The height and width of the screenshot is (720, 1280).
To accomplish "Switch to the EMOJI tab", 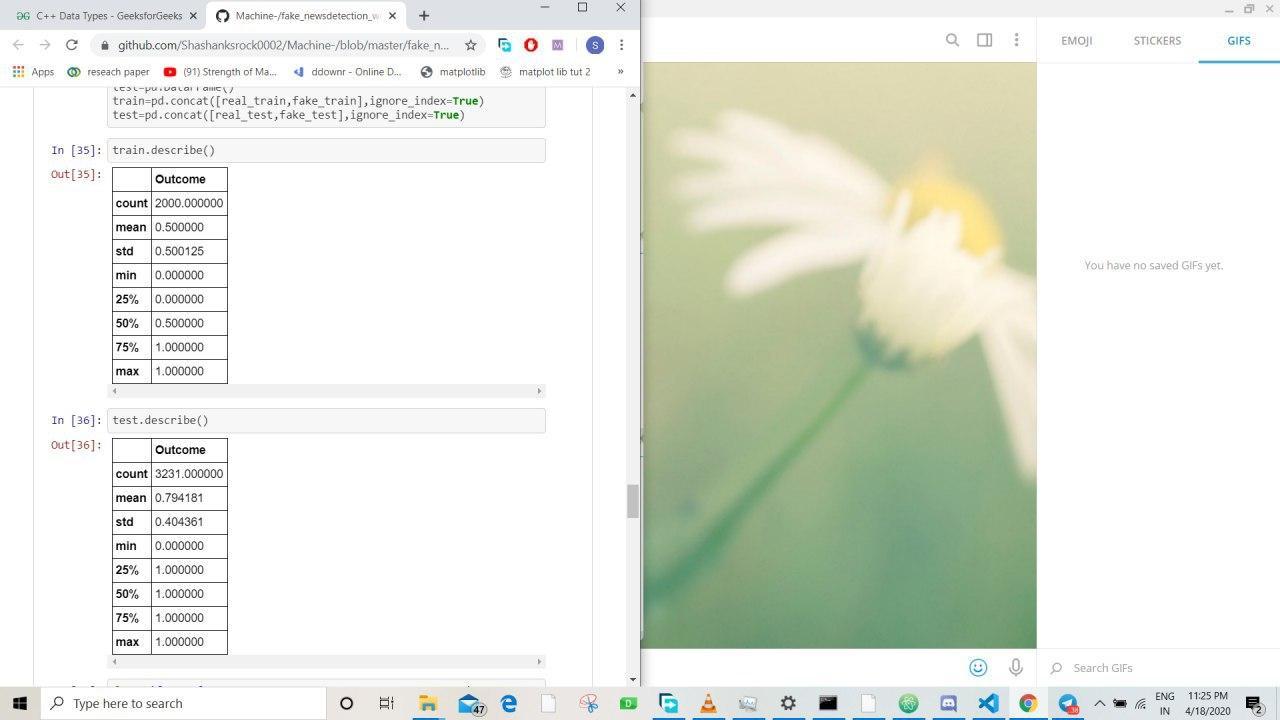I will (x=1076, y=40).
